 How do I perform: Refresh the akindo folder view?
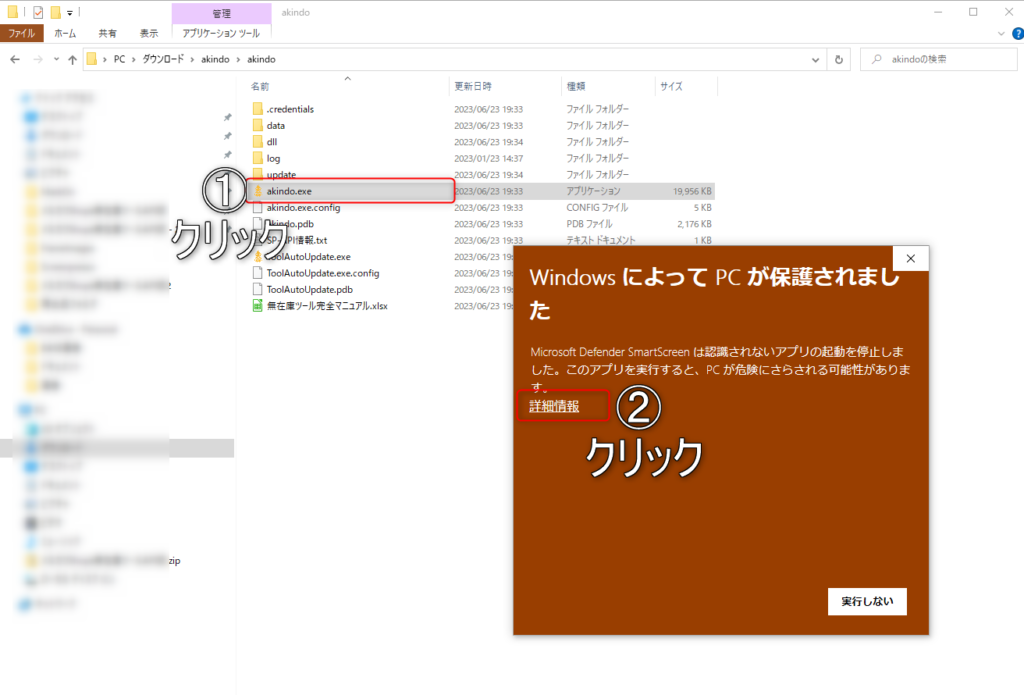tap(838, 59)
